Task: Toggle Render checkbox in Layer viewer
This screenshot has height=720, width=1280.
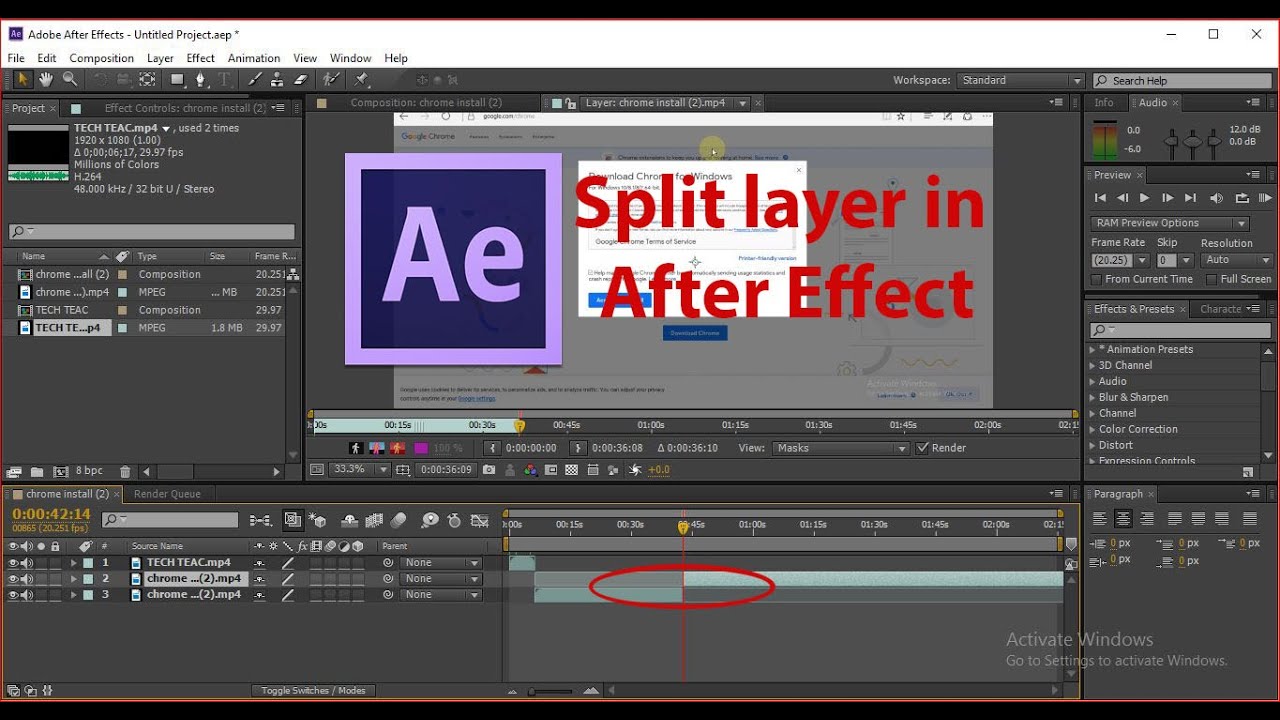Action: tap(922, 448)
